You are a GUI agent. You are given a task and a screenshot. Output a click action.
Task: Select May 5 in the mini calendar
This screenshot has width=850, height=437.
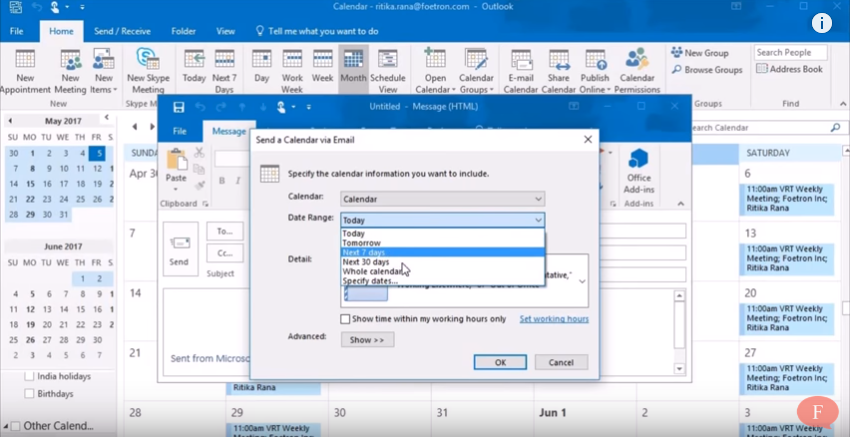click(97, 153)
